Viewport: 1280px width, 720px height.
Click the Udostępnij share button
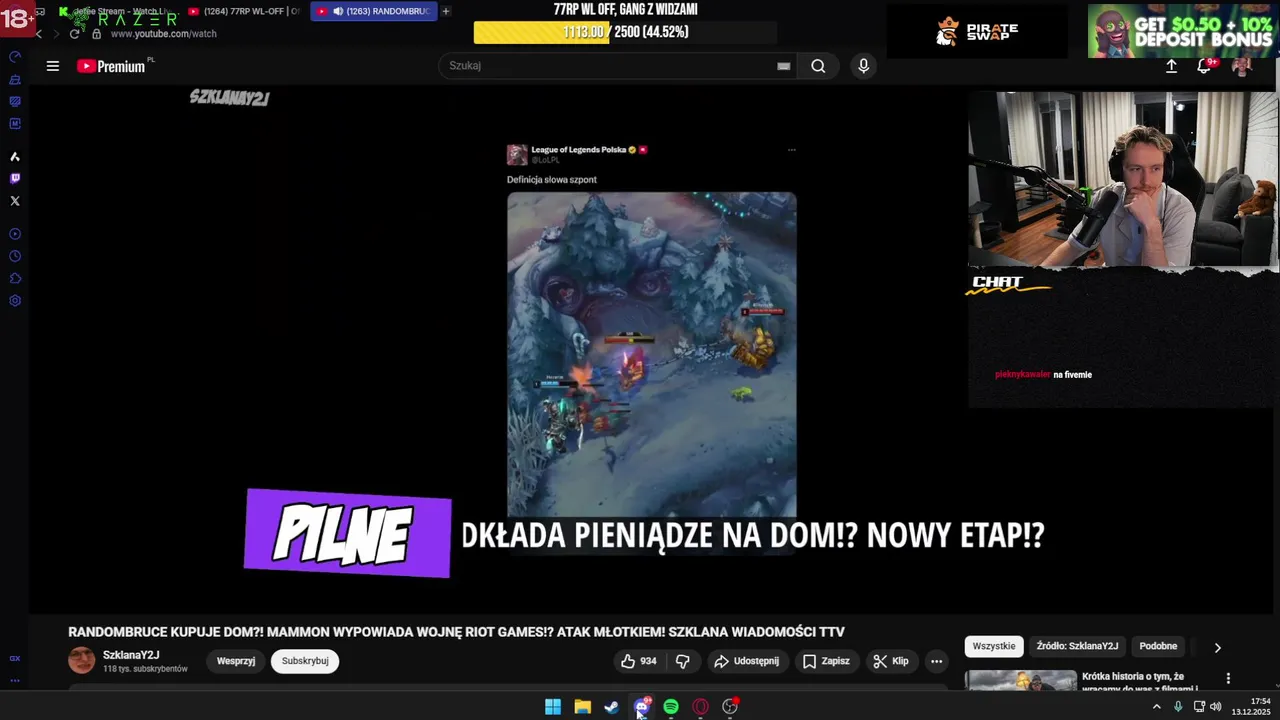[746, 661]
